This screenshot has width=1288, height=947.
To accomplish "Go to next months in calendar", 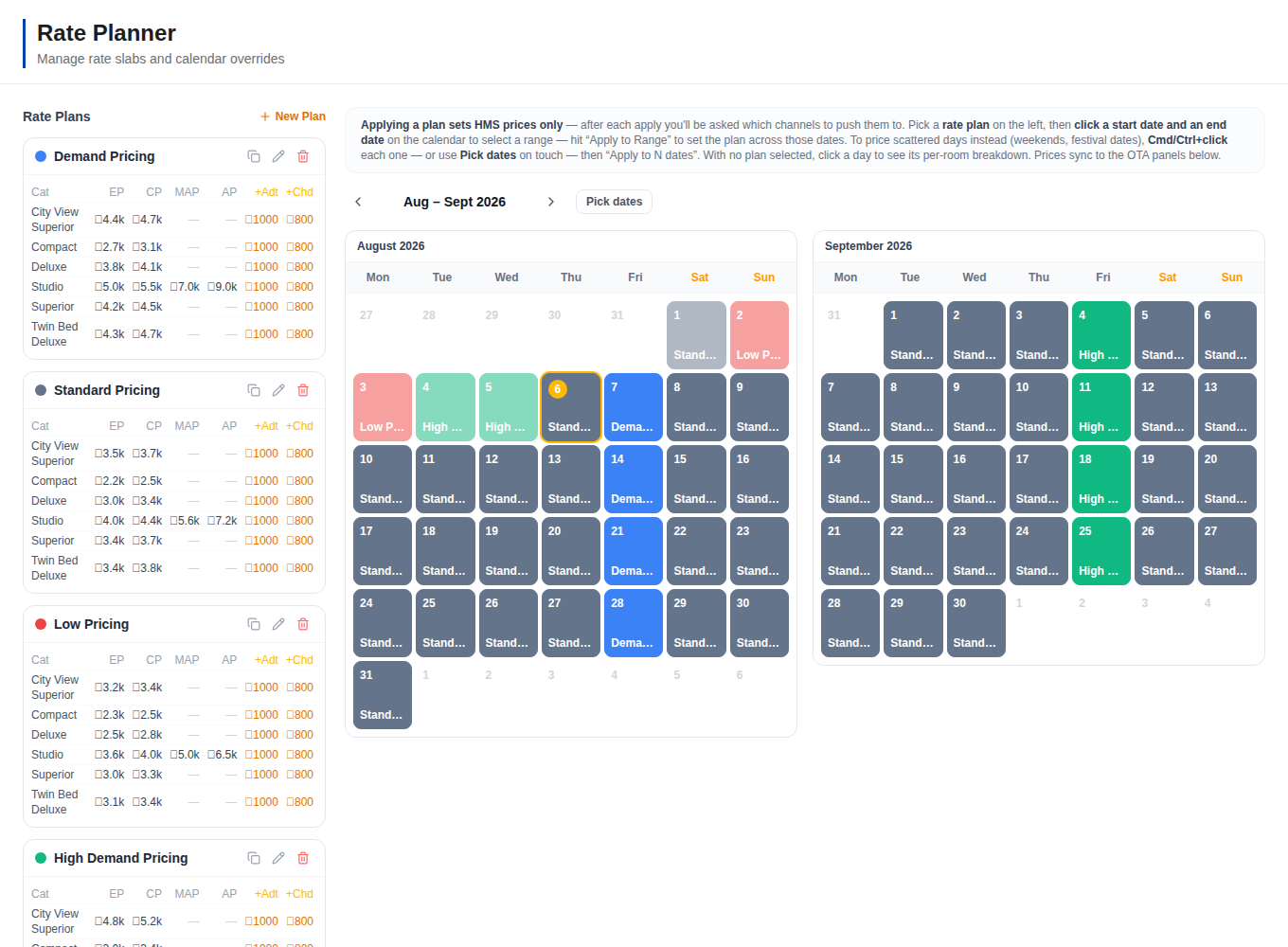I will click(551, 202).
